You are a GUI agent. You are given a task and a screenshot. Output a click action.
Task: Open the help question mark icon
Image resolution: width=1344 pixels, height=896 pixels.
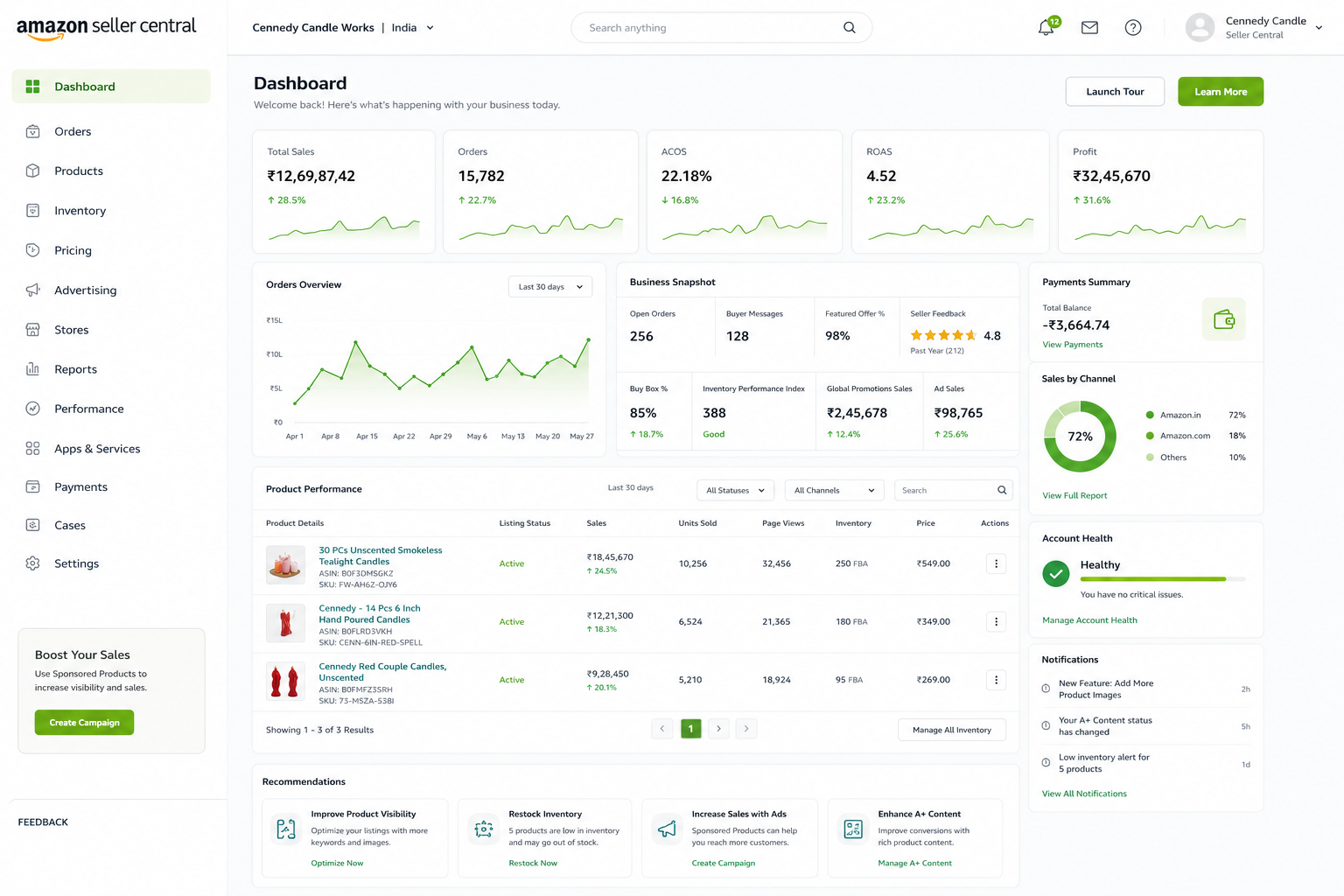pyautogui.click(x=1133, y=28)
